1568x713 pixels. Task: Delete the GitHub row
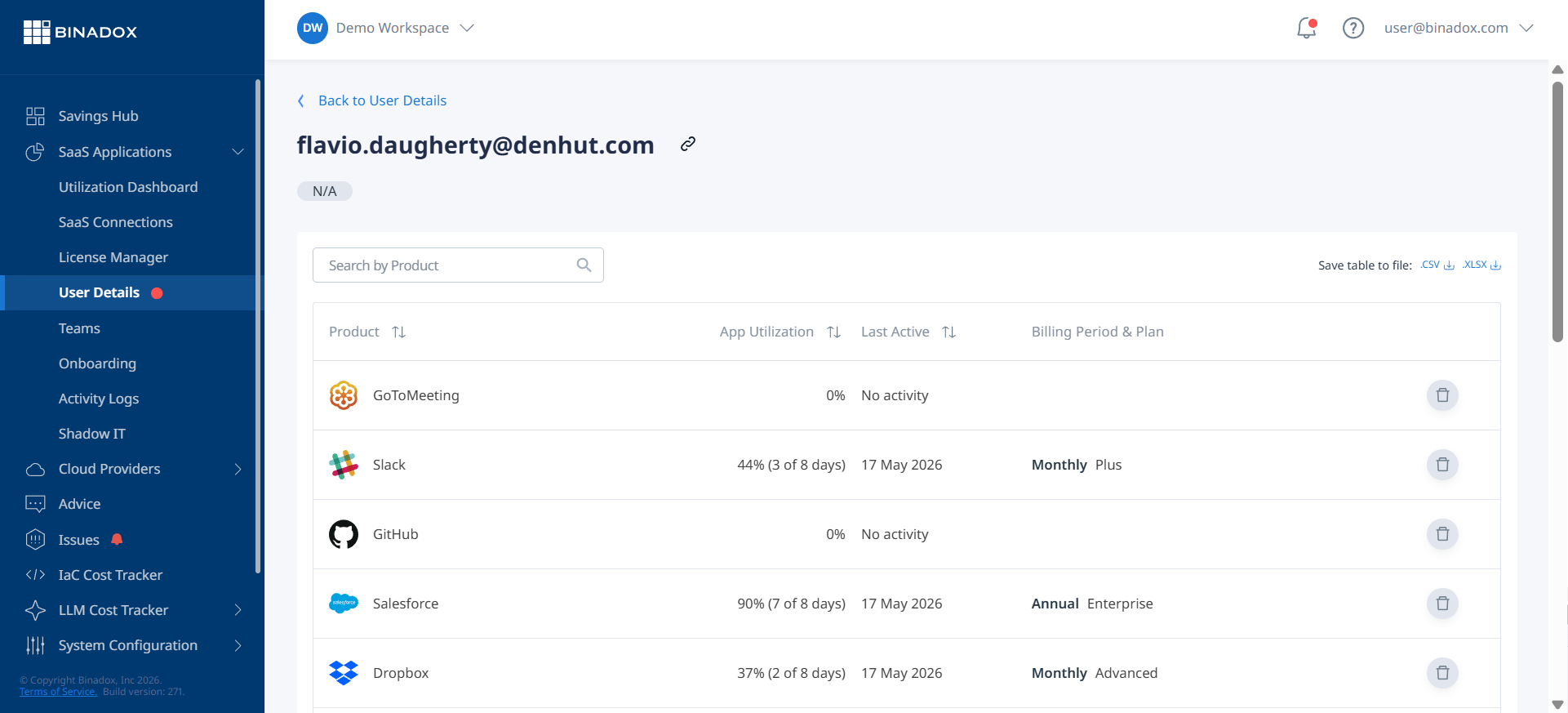pos(1442,534)
